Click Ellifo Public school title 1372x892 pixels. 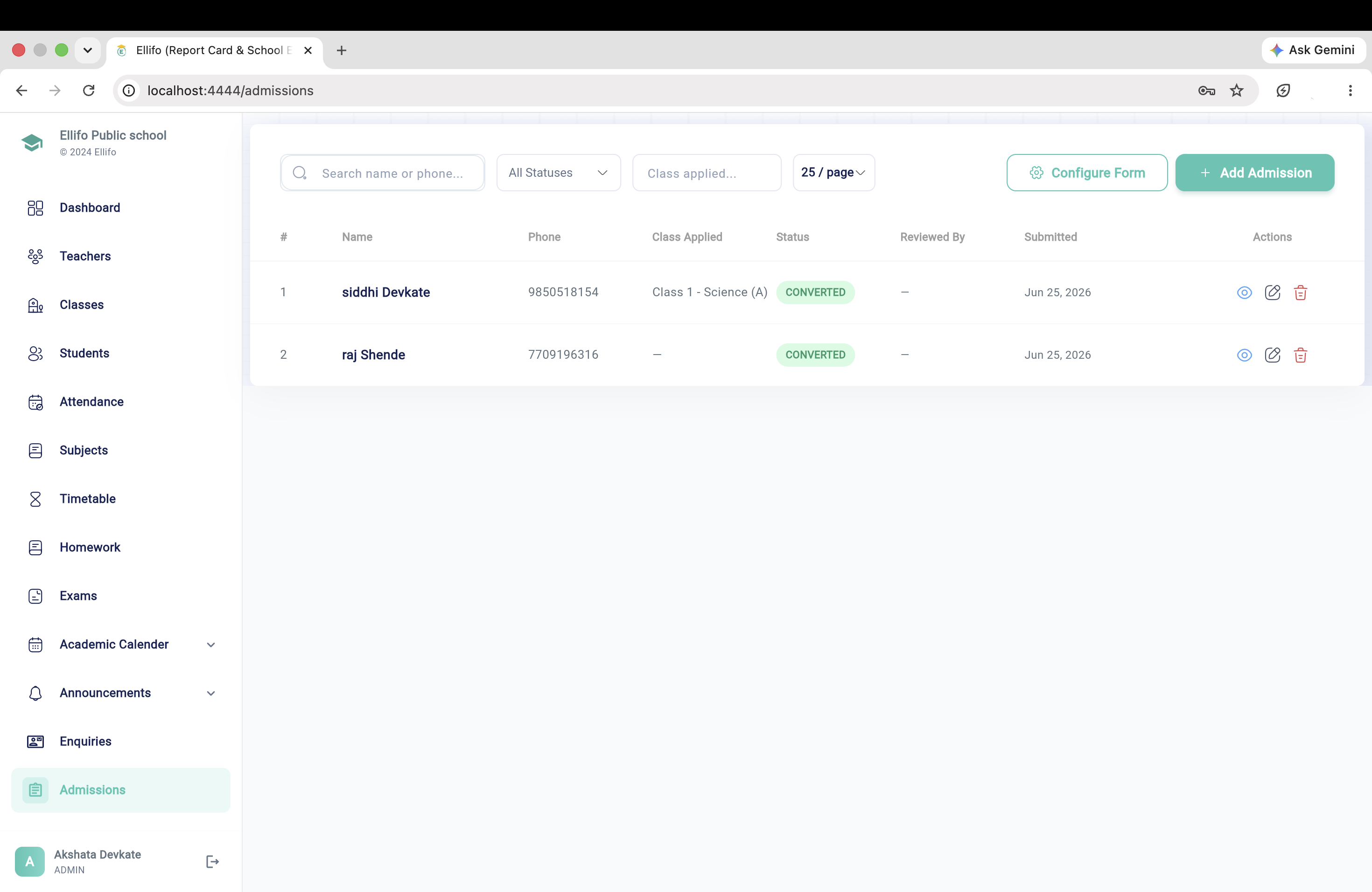(x=113, y=135)
